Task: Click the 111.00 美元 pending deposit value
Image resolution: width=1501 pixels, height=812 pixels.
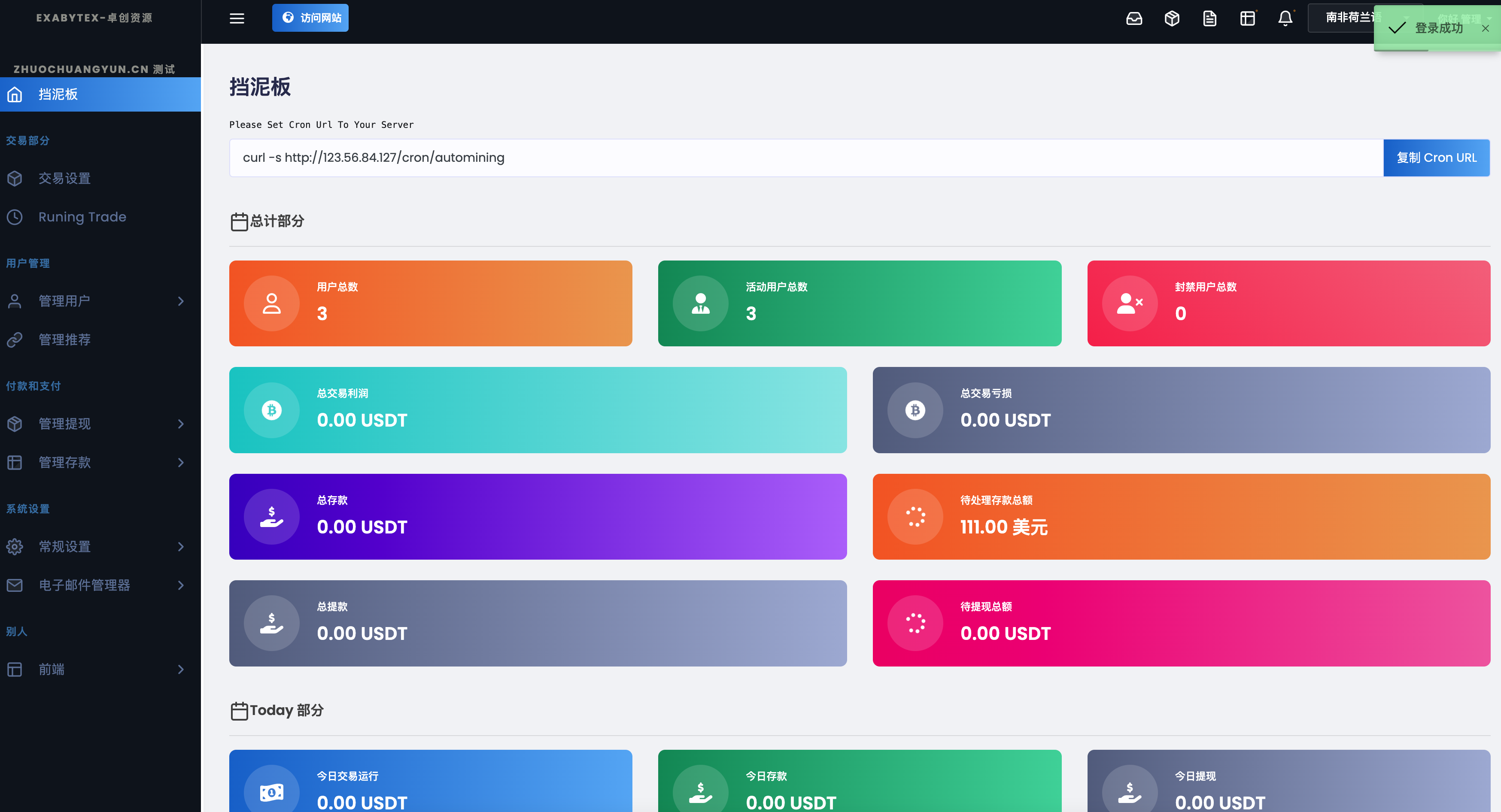Action: [x=1004, y=527]
